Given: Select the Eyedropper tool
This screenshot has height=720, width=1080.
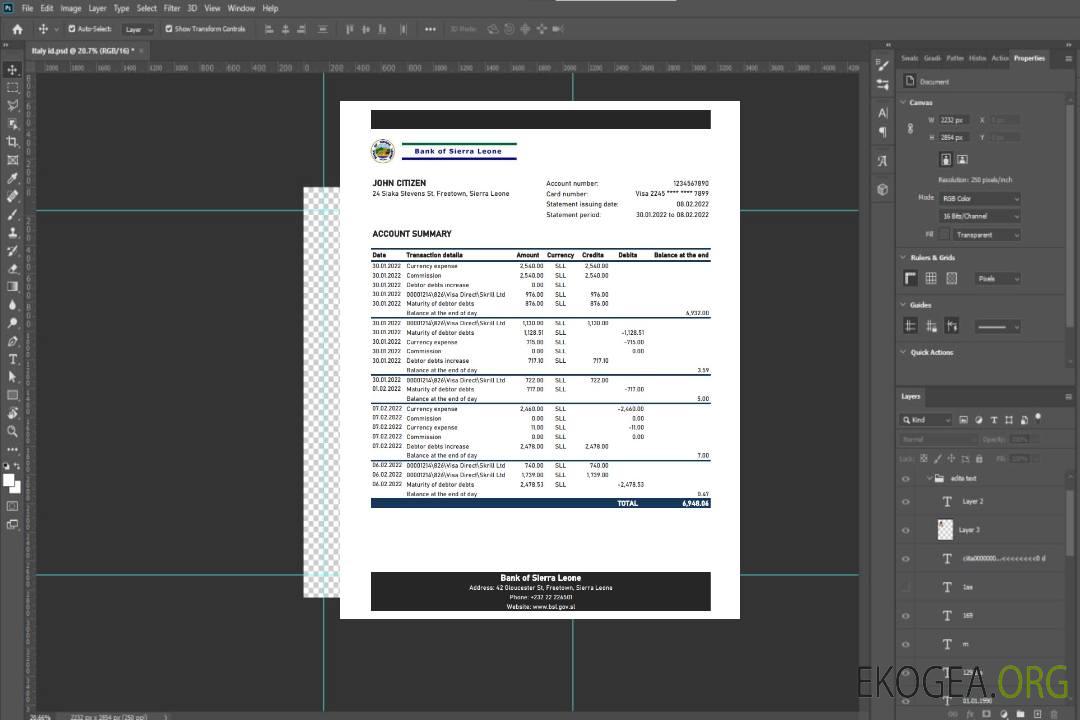Looking at the screenshot, I should [x=12, y=178].
